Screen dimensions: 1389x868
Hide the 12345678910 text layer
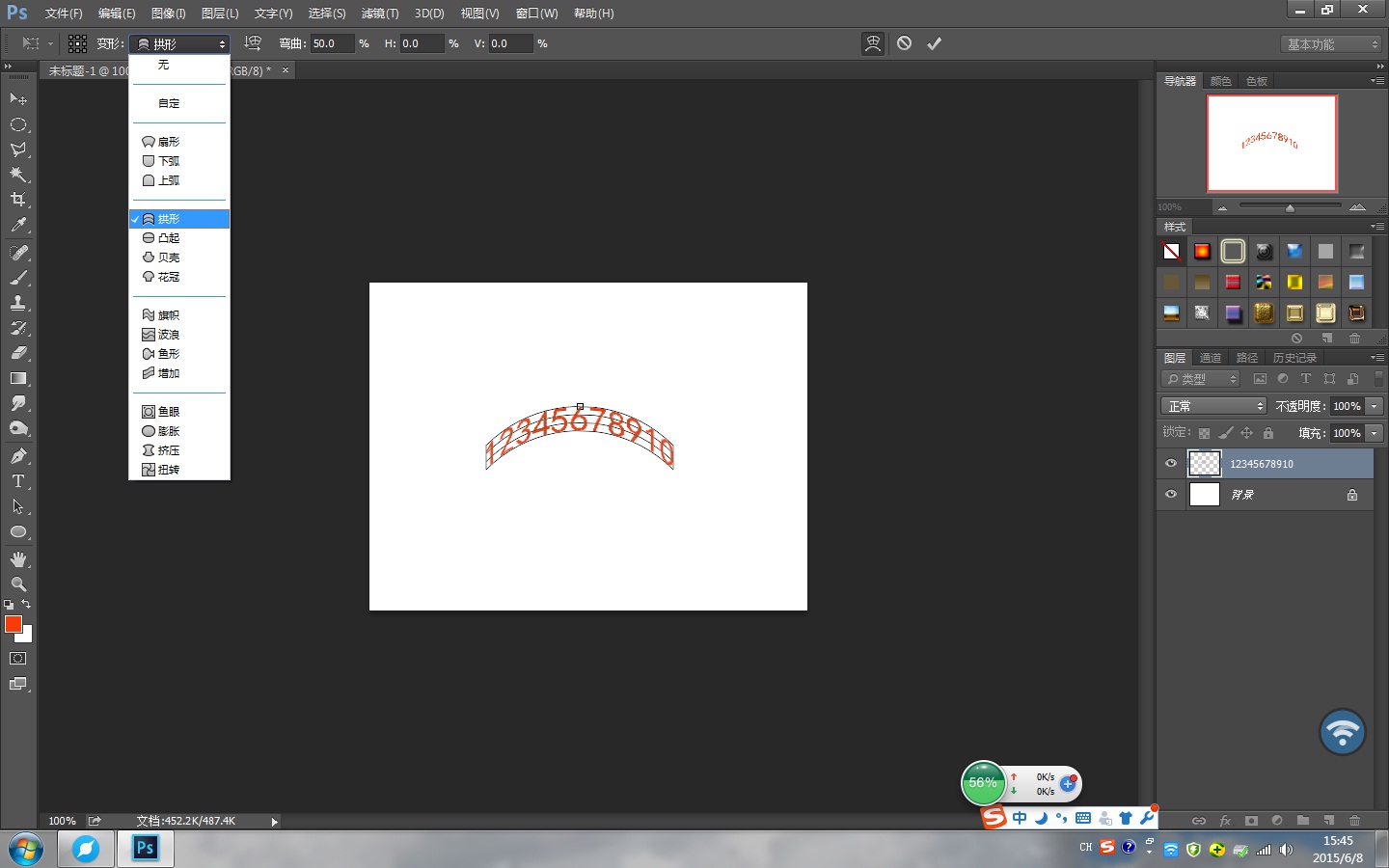(x=1171, y=463)
